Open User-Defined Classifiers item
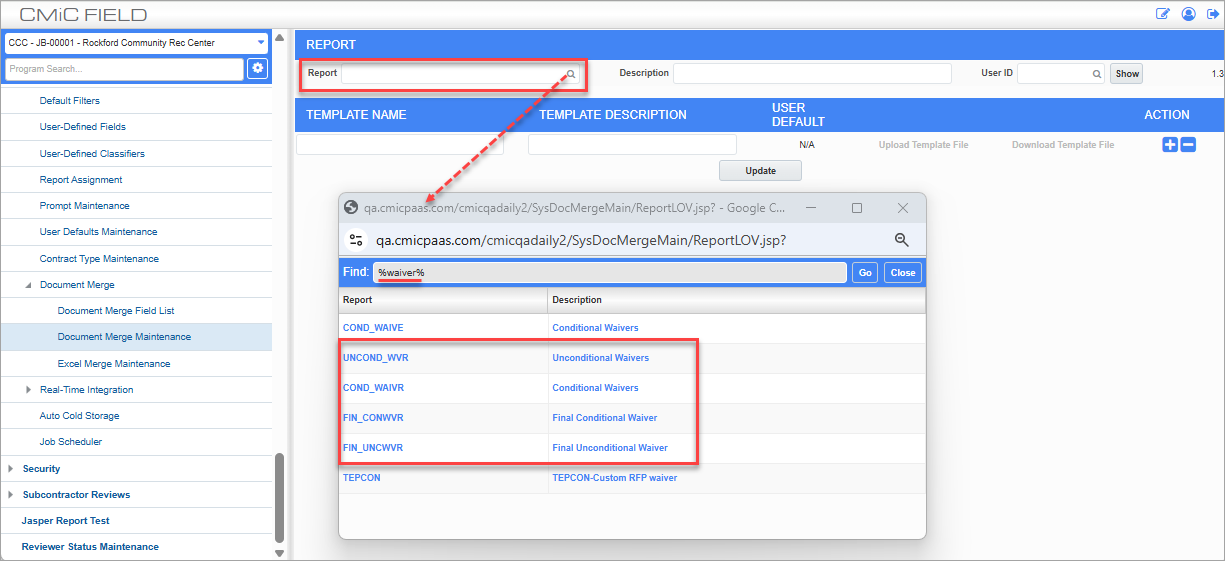This screenshot has height=561, width=1225. pyautogui.click(x=92, y=154)
